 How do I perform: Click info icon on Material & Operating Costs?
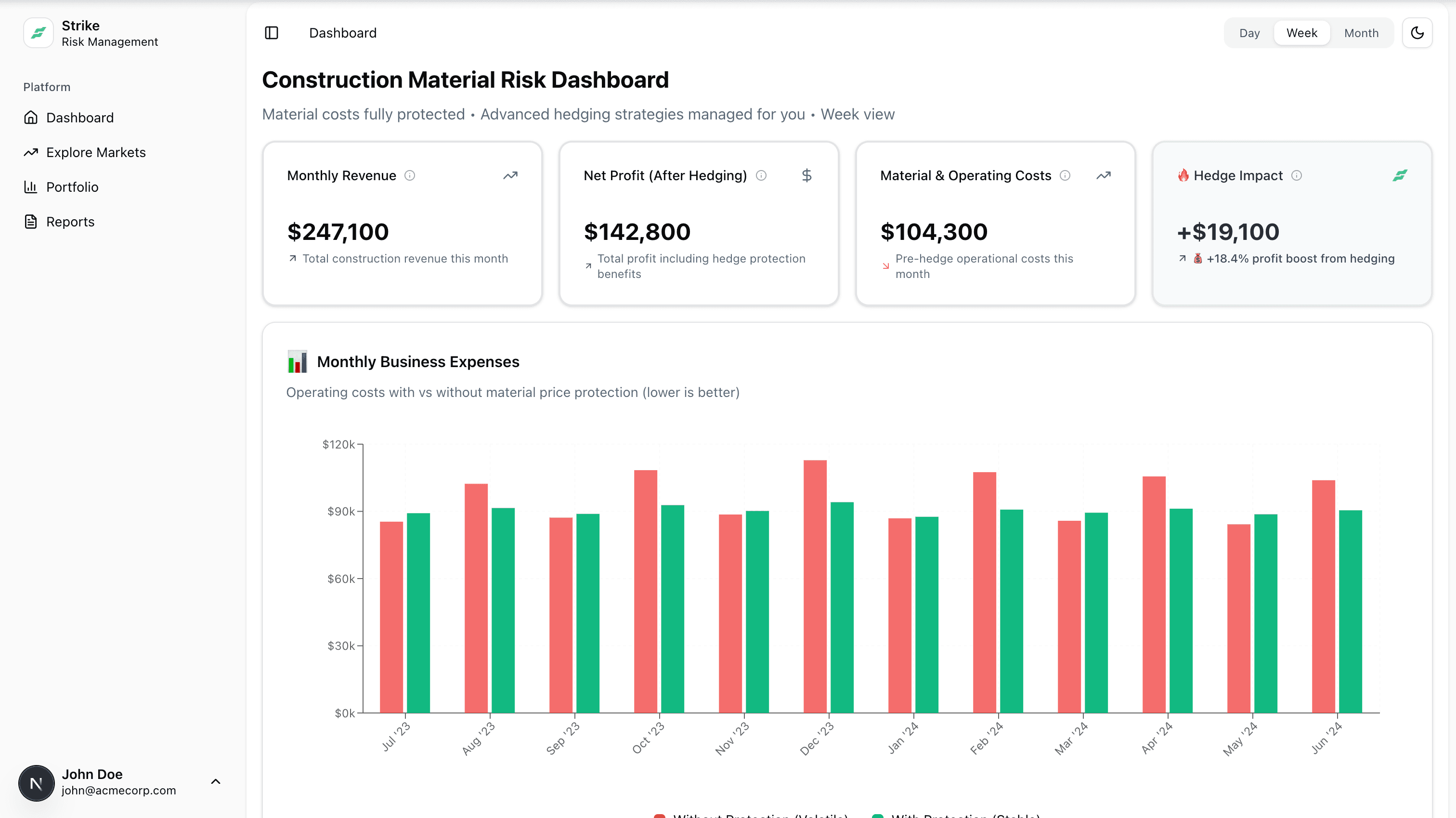(1065, 175)
